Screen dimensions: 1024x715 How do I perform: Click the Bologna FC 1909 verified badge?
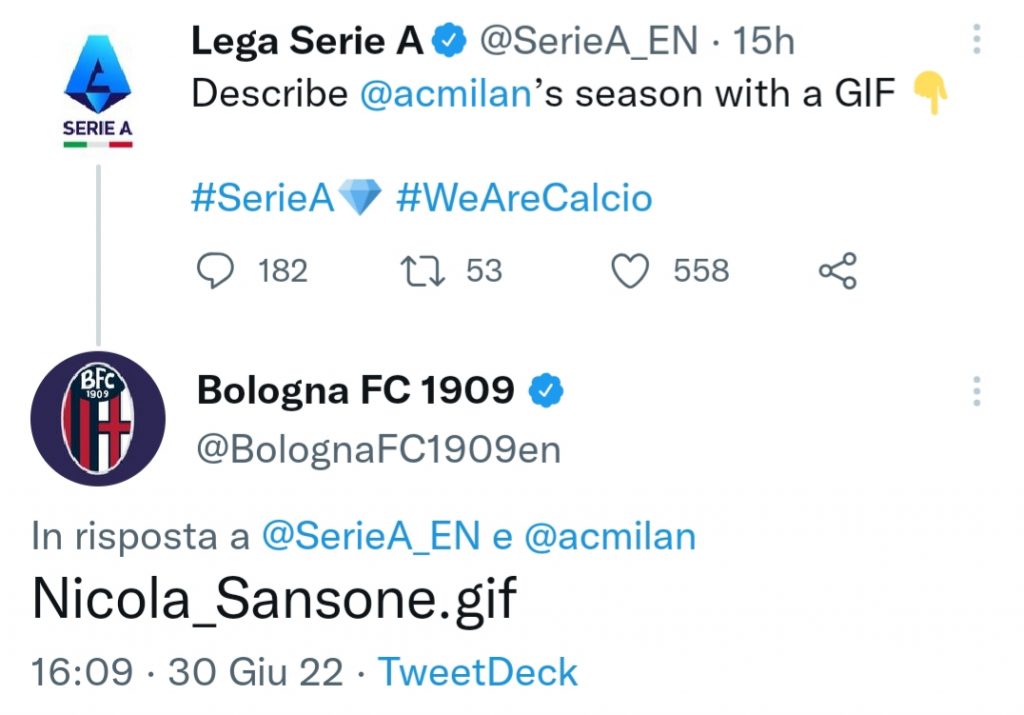pos(546,390)
